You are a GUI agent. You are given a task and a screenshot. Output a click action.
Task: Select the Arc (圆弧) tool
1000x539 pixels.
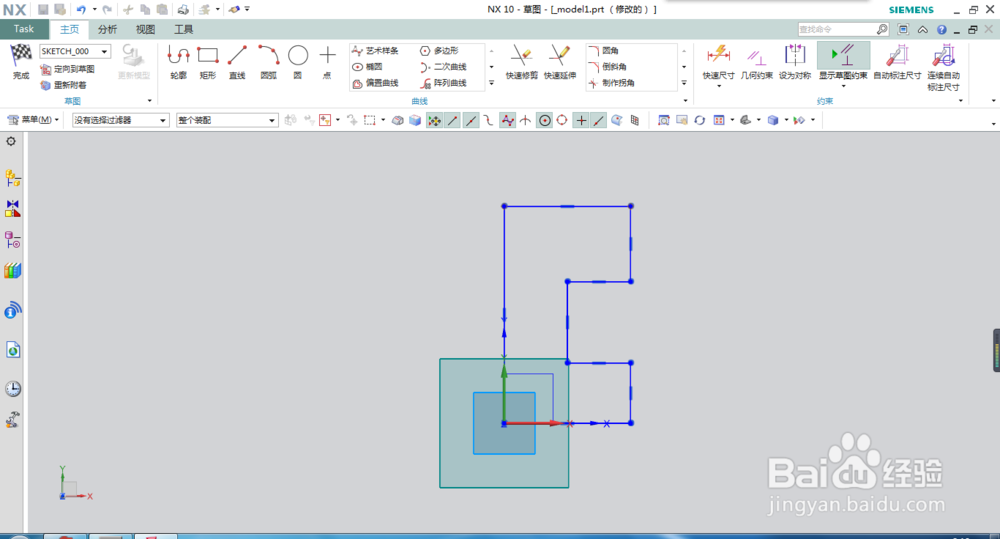pos(268,63)
